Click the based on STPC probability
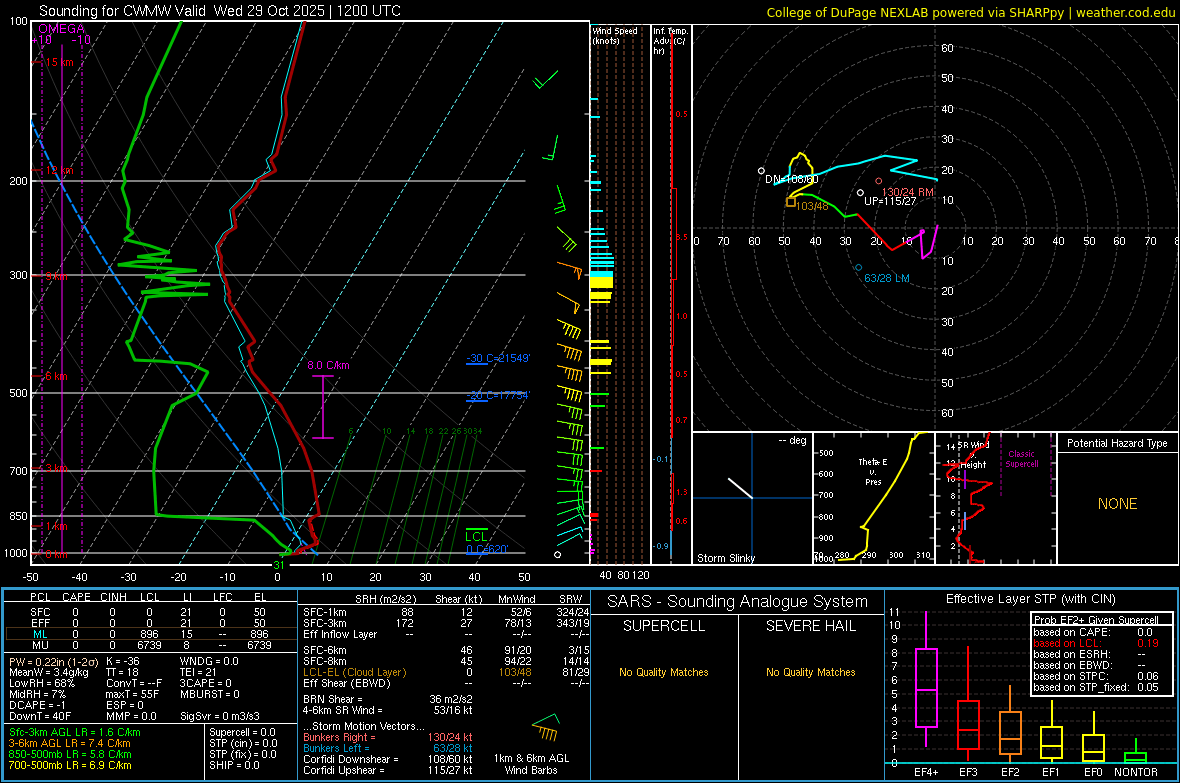1180x783 pixels. (x=1096, y=676)
